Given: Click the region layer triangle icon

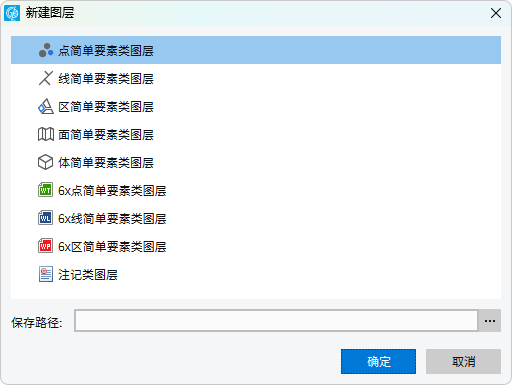Looking at the screenshot, I should coord(46,106).
